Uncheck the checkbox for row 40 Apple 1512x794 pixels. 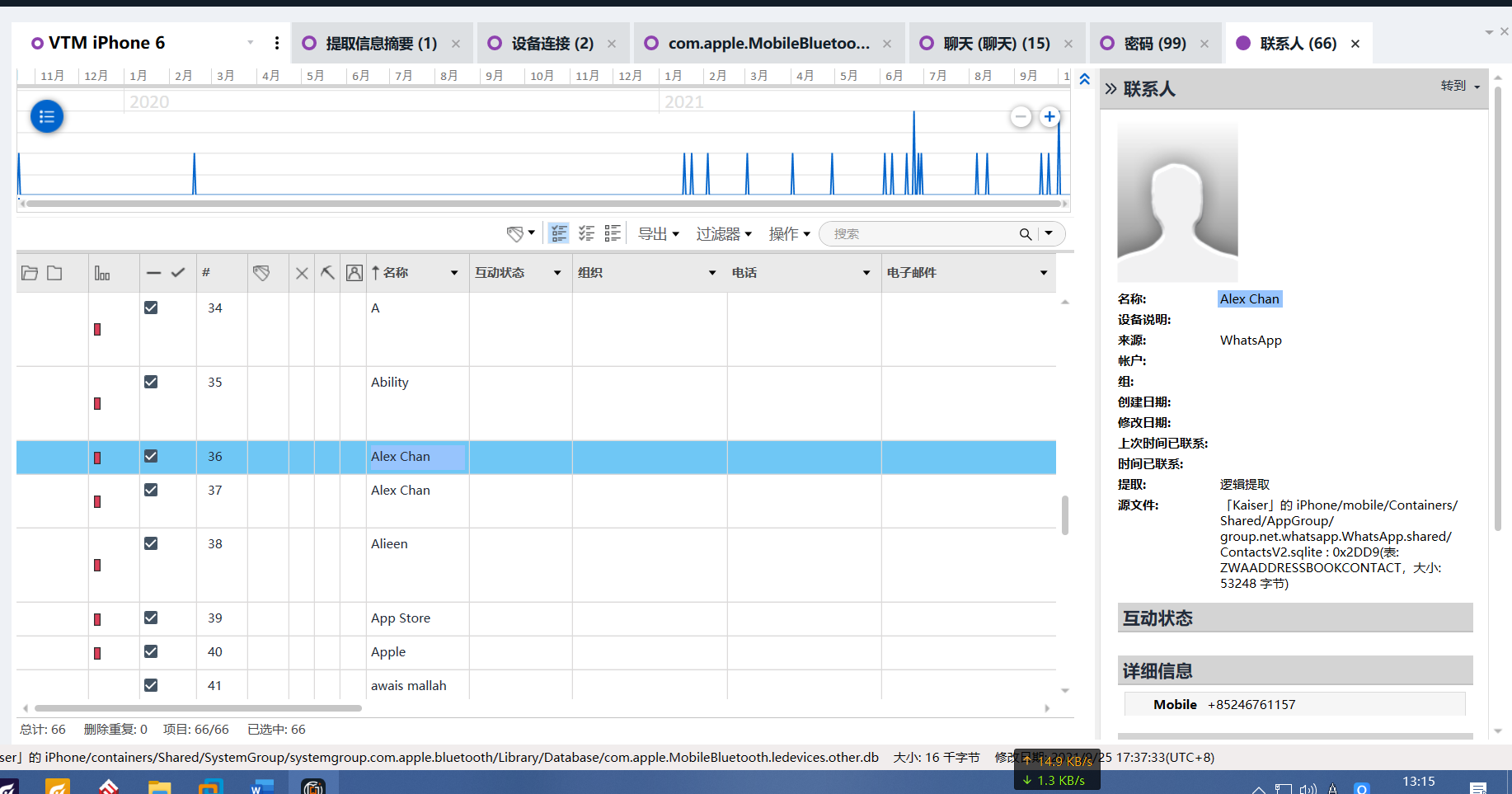pos(151,651)
